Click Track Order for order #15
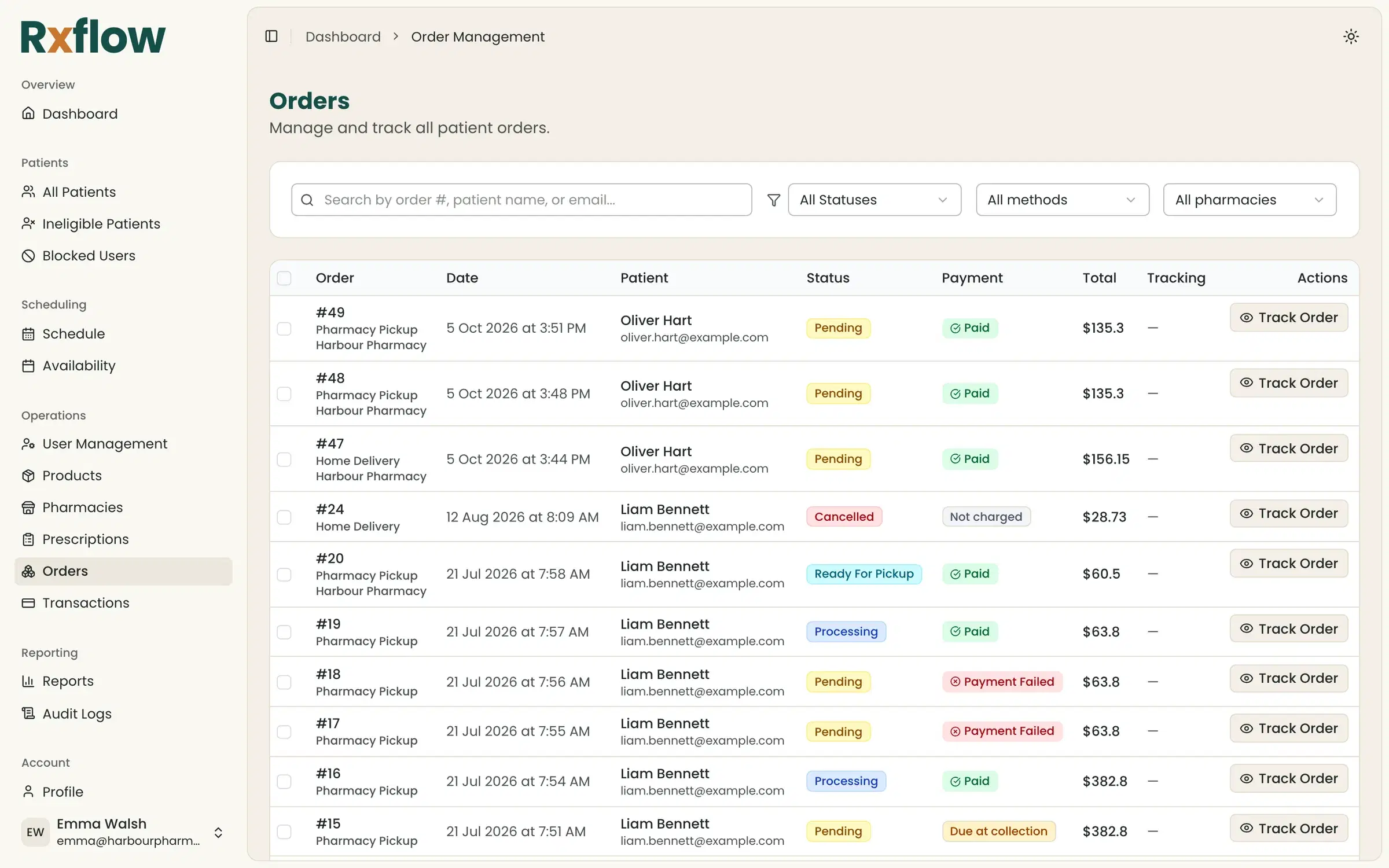The height and width of the screenshot is (868, 1389). point(1289,828)
